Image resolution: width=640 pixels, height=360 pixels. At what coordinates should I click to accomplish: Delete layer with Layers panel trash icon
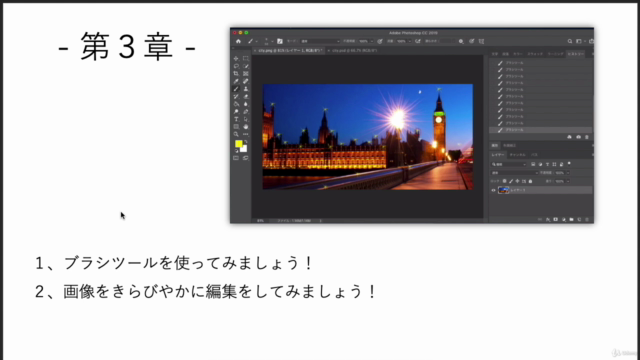[x=587, y=220]
